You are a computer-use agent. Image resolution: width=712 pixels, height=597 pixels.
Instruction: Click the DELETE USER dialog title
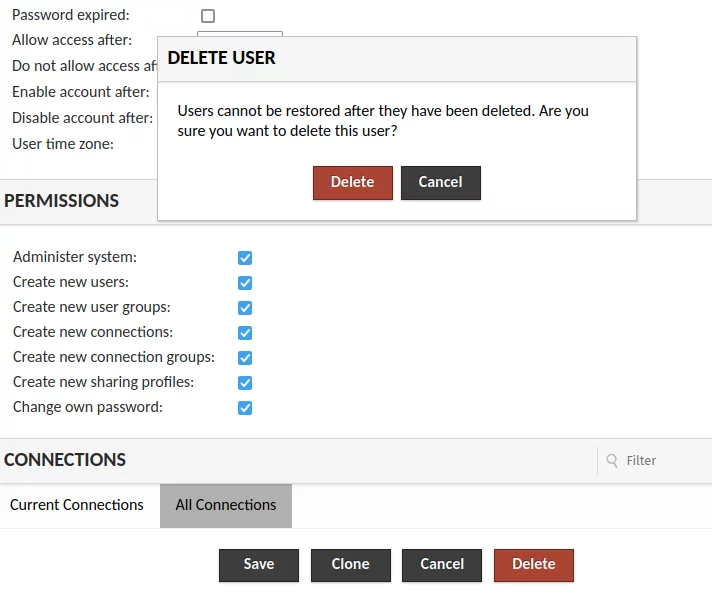(x=221, y=58)
